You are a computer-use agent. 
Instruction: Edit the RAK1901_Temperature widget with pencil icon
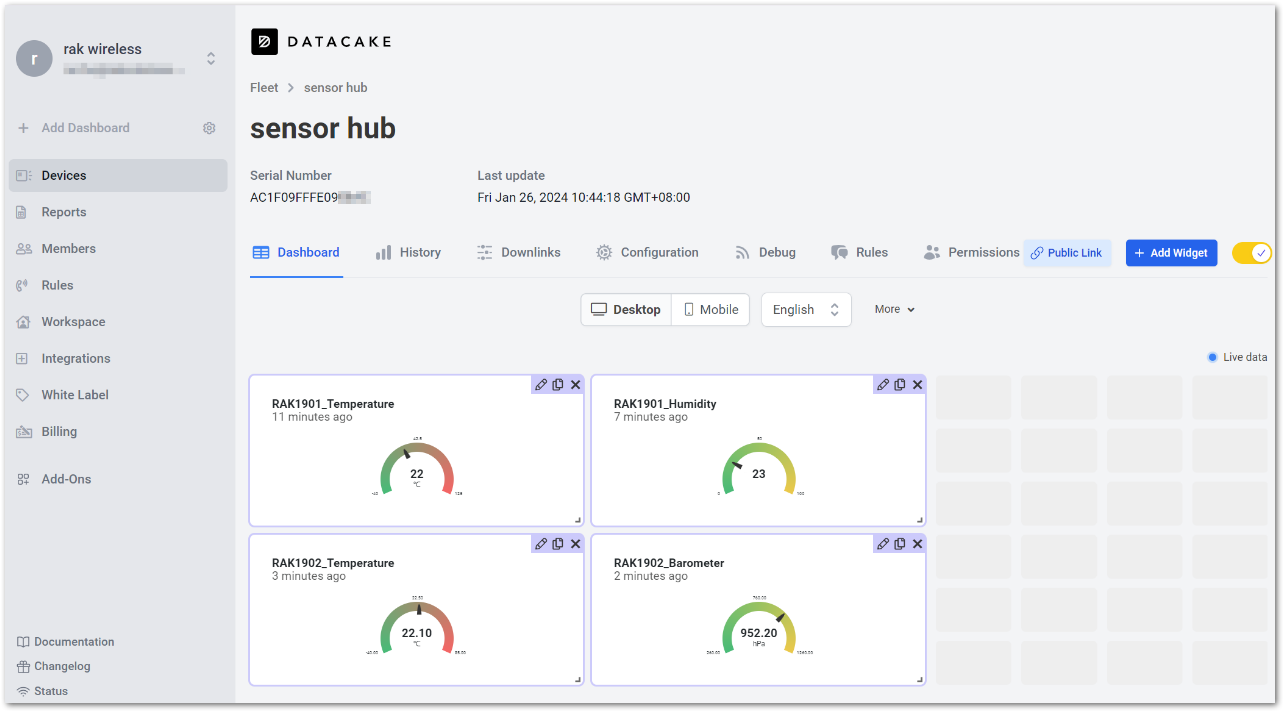coord(541,384)
